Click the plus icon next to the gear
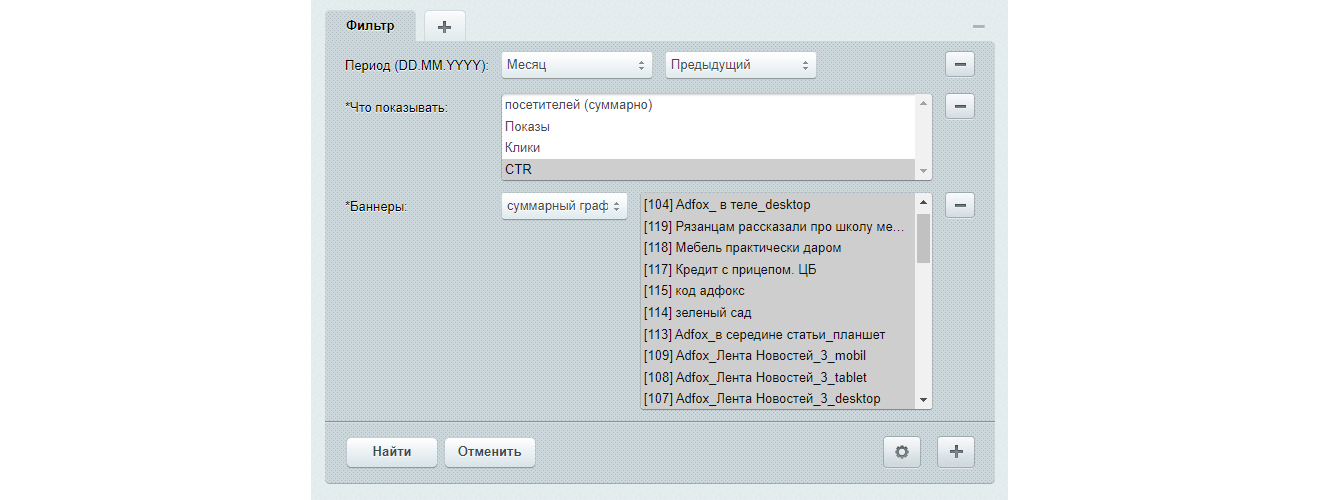 coord(955,452)
